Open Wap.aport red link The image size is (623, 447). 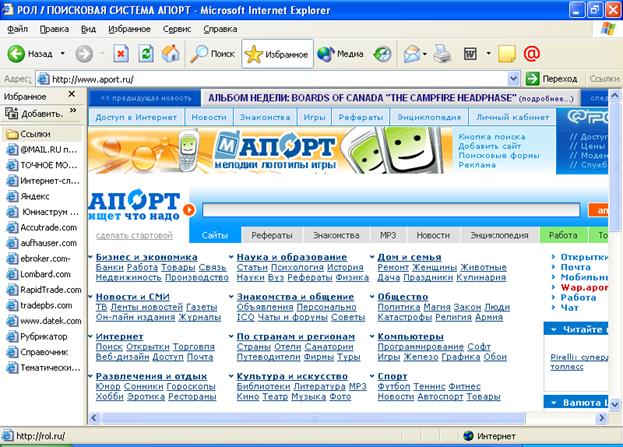(584, 287)
